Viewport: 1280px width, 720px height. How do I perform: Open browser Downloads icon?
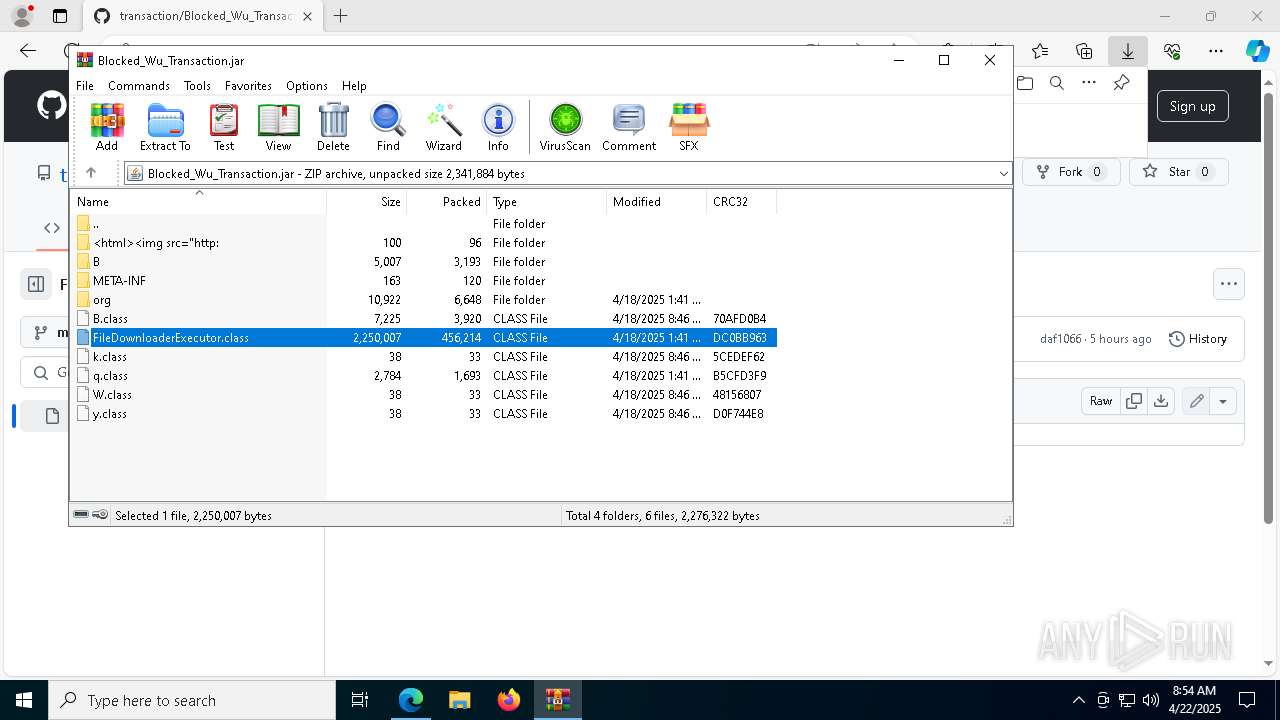pos(1127,51)
